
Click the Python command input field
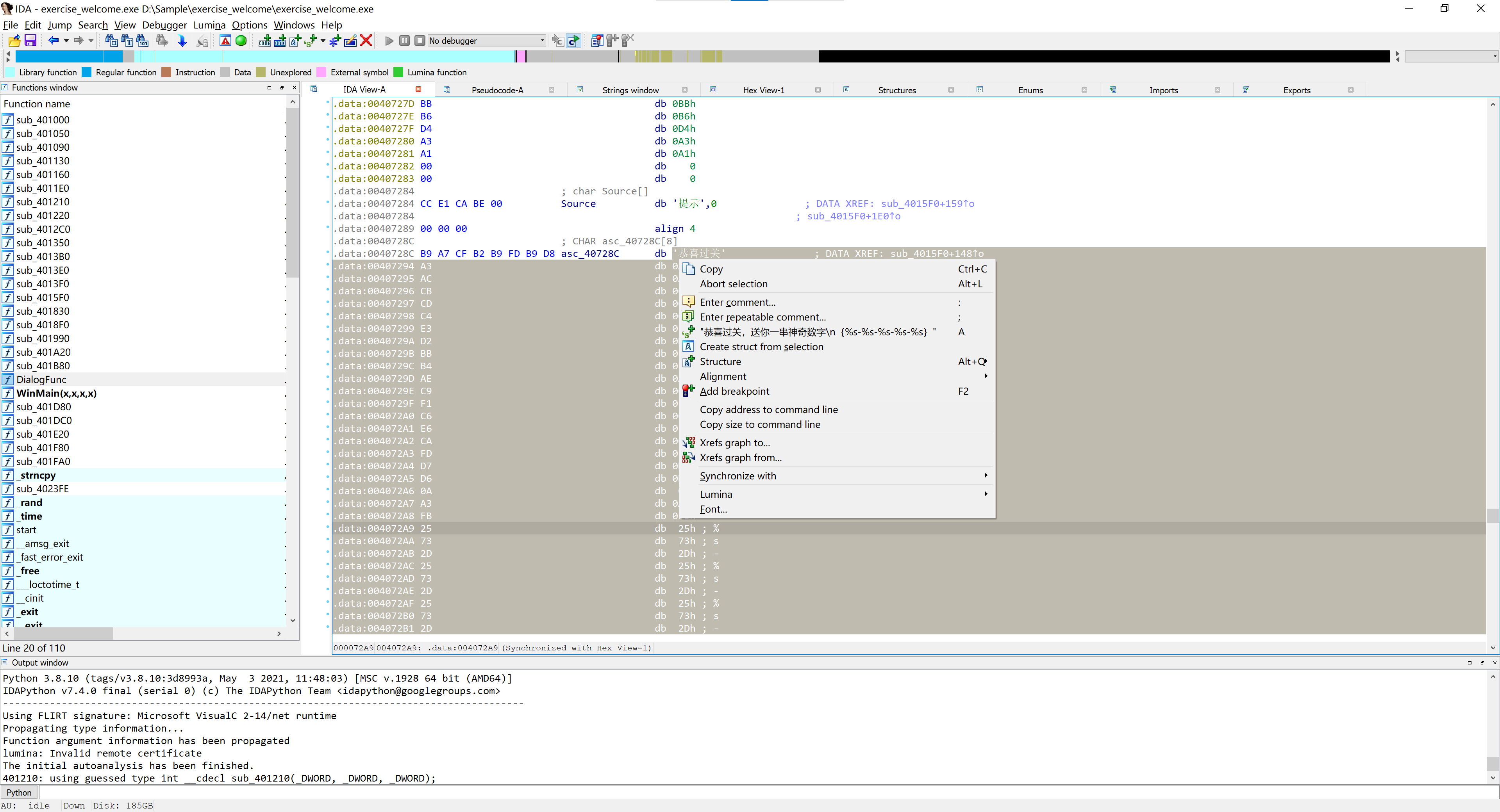point(769,793)
